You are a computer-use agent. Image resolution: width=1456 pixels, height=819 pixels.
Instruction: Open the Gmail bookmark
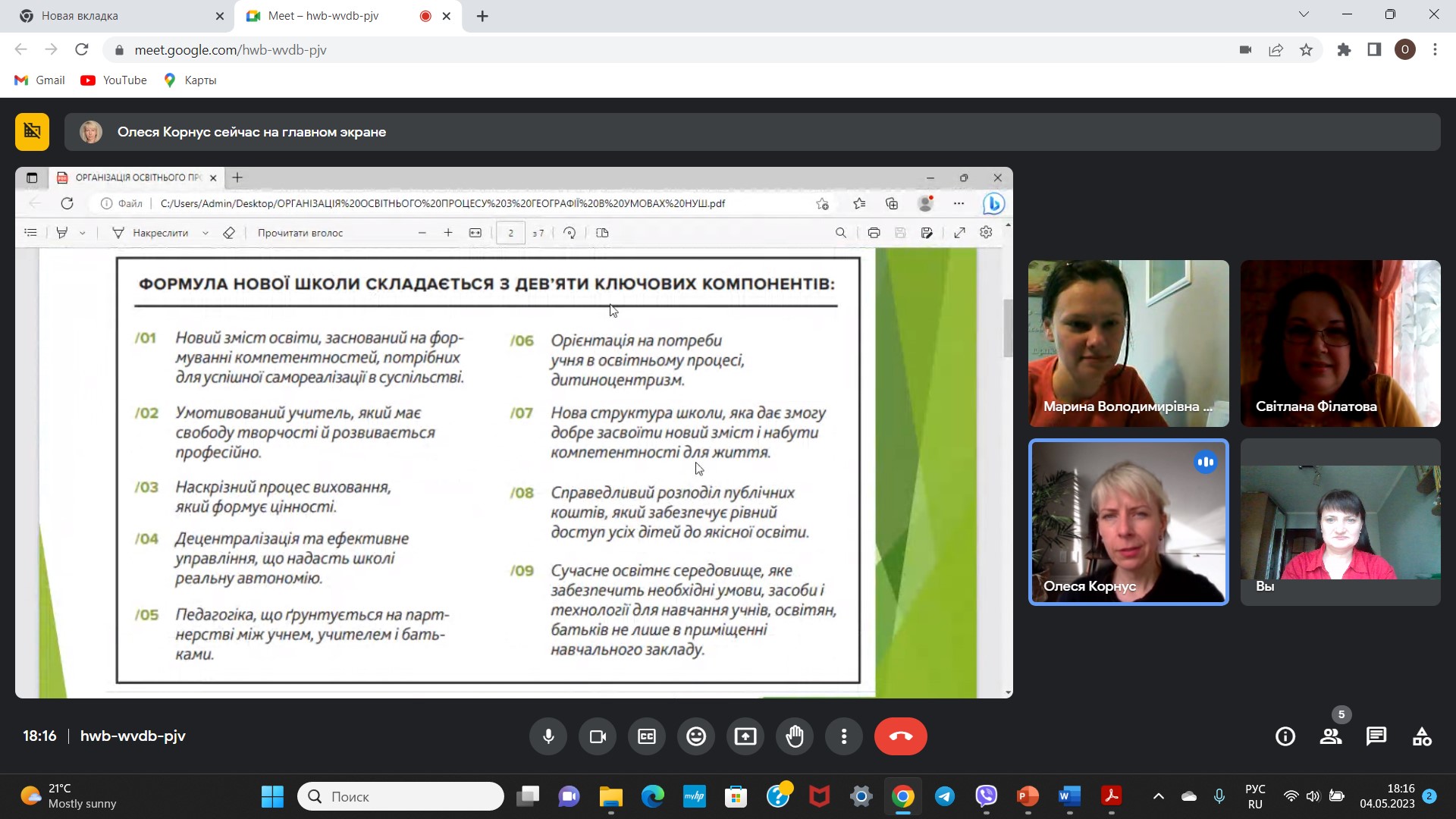(x=40, y=80)
